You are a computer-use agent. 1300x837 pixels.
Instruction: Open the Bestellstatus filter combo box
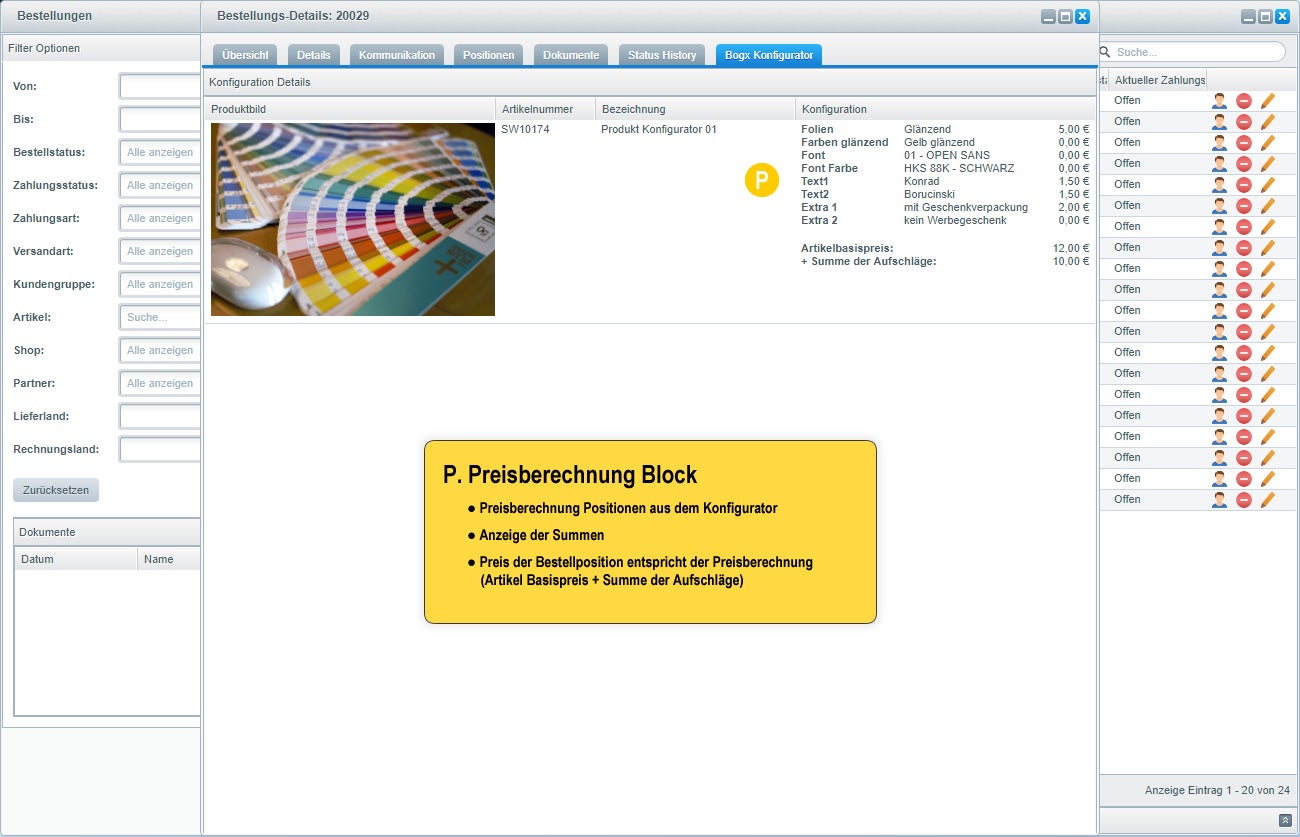point(160,152)
